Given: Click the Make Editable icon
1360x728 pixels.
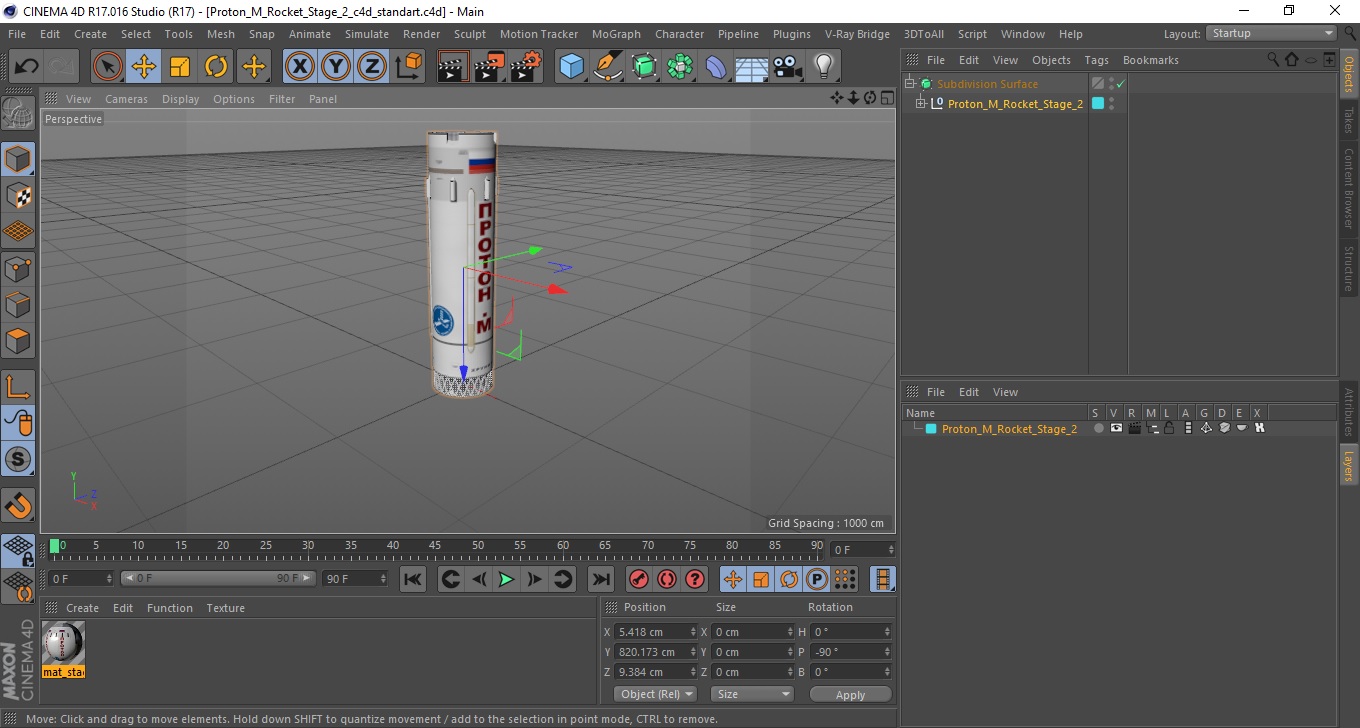Looking at the screenshot, I should pyautogui.click(x=18, y=114).
